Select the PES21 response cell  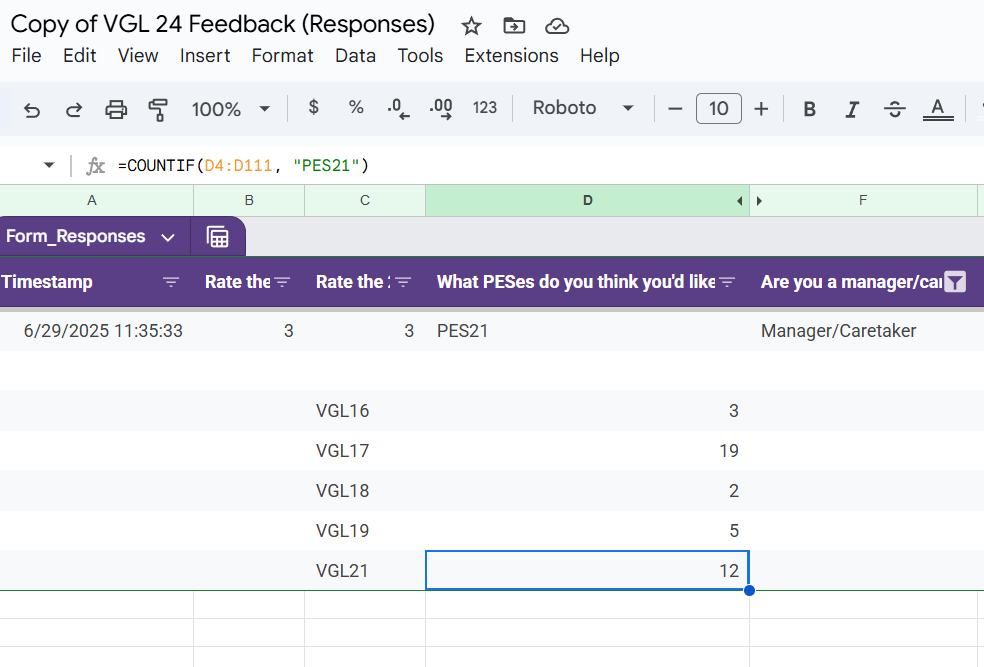pyautogui.click(x=587, y=331)
